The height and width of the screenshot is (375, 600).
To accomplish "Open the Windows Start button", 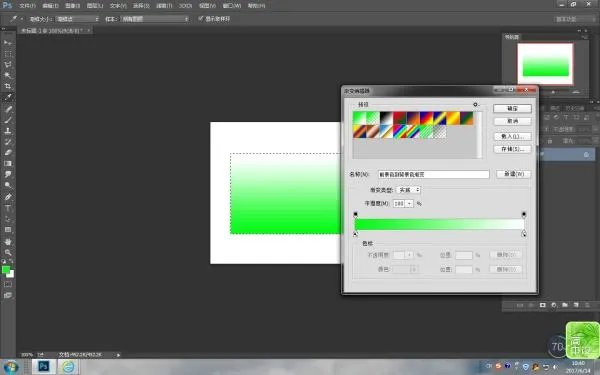I will (x=11, y=367).
